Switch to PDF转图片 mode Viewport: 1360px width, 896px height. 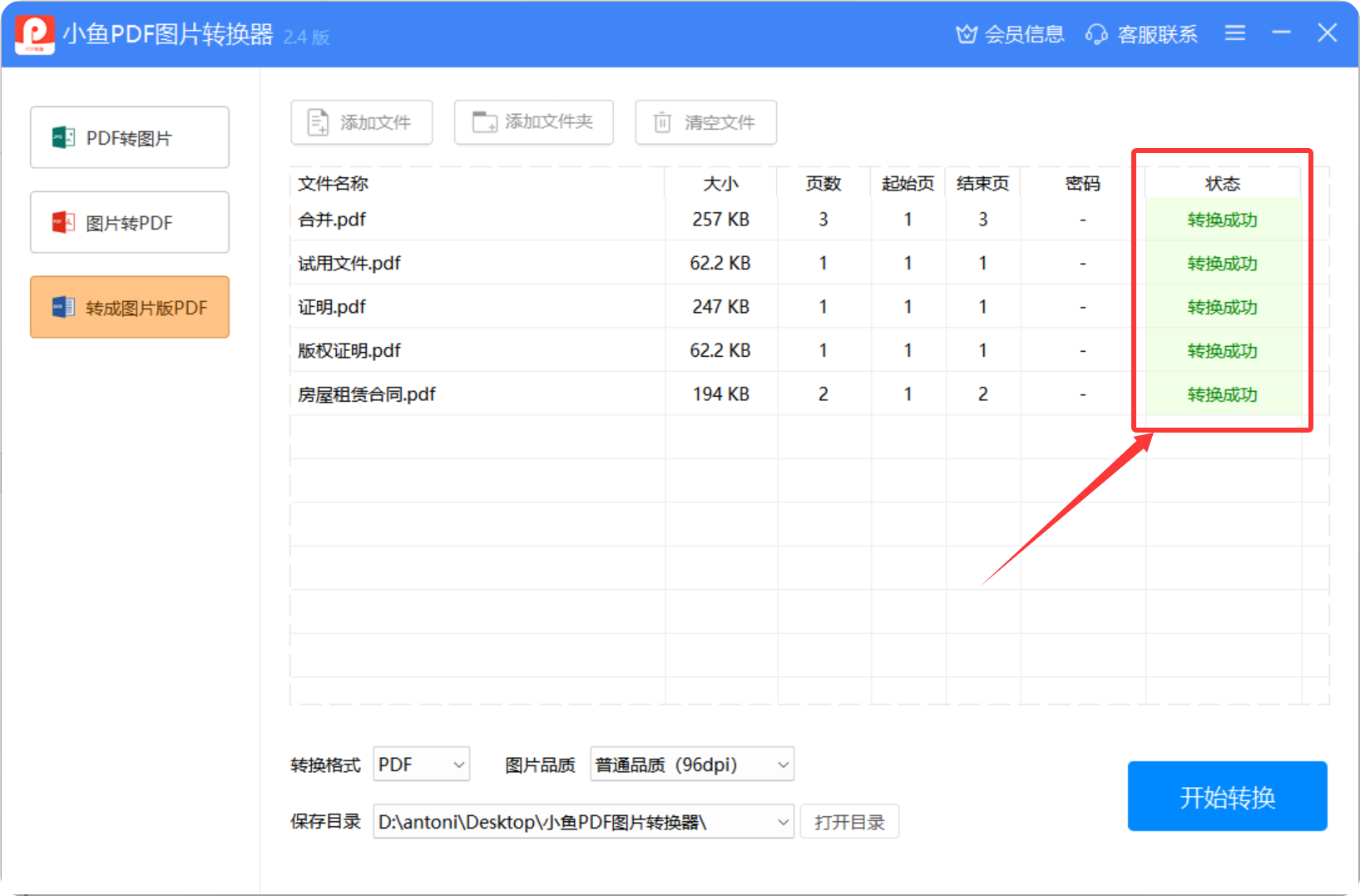click(130, 138)
